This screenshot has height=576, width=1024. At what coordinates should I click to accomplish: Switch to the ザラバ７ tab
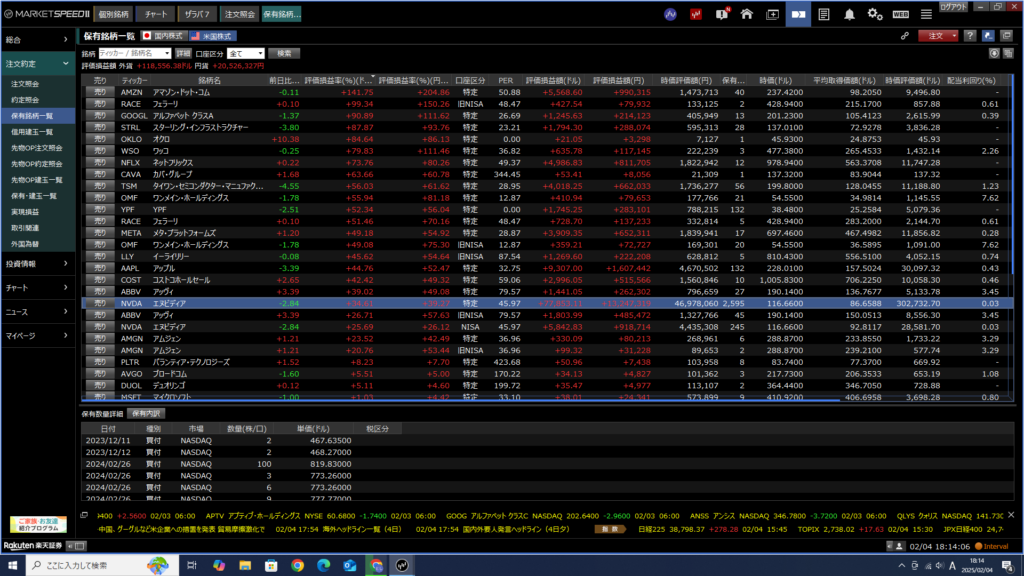[x=197, y=14]
